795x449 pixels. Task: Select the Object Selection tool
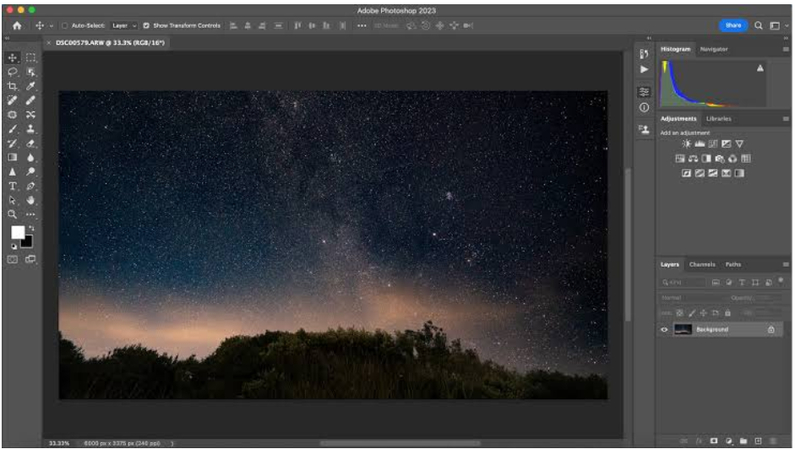[x=31, y=72]
